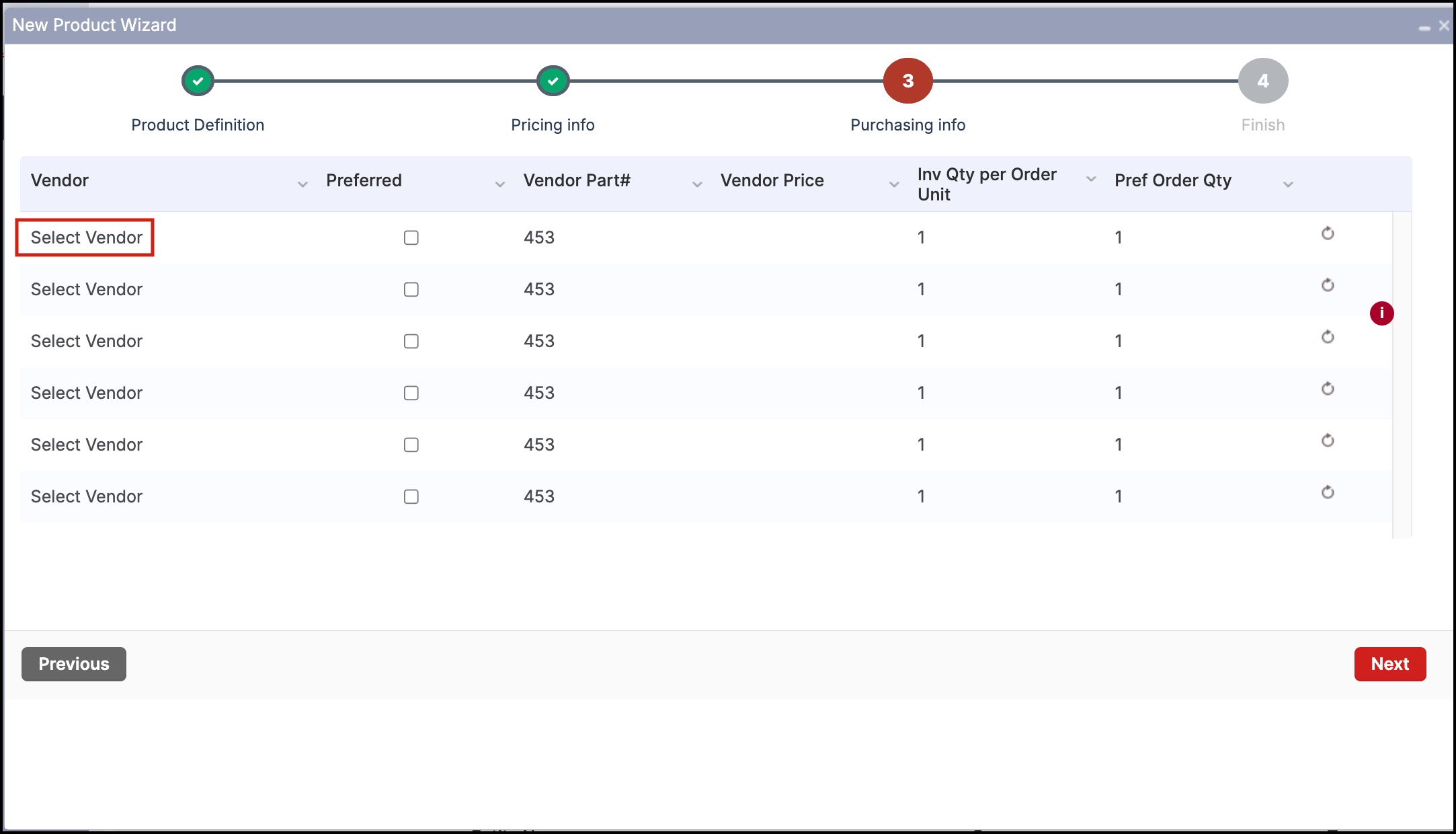Check Preferred in the fifth vendor row
1456x834 pixels.
click(x=411, y=445)
